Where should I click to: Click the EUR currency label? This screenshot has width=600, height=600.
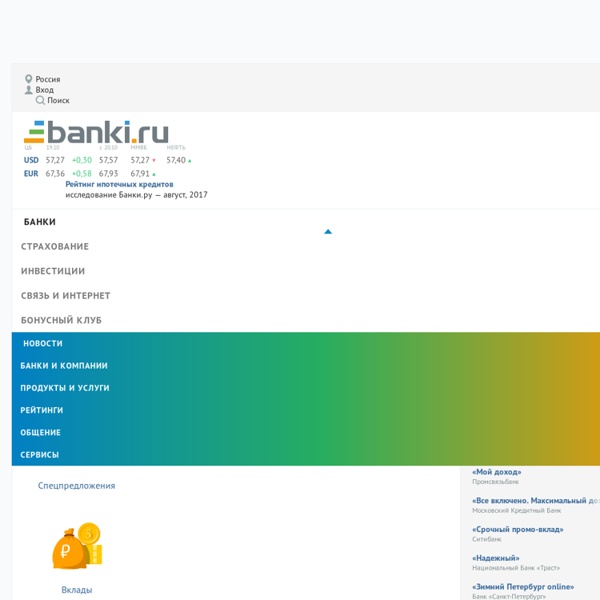pyautogui.click(x=31, y=174)
